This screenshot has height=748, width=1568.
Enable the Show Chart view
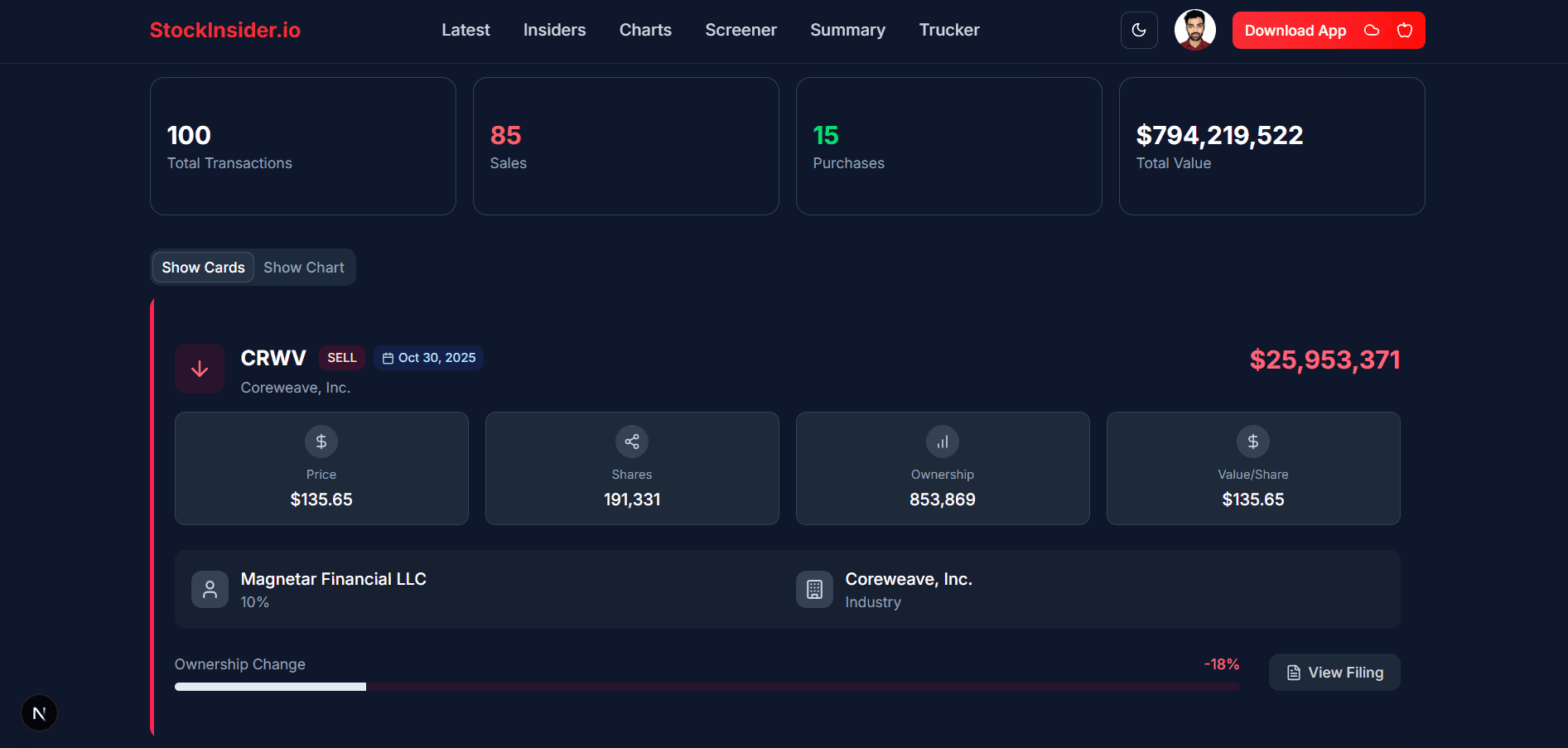[x=303, y=267]
